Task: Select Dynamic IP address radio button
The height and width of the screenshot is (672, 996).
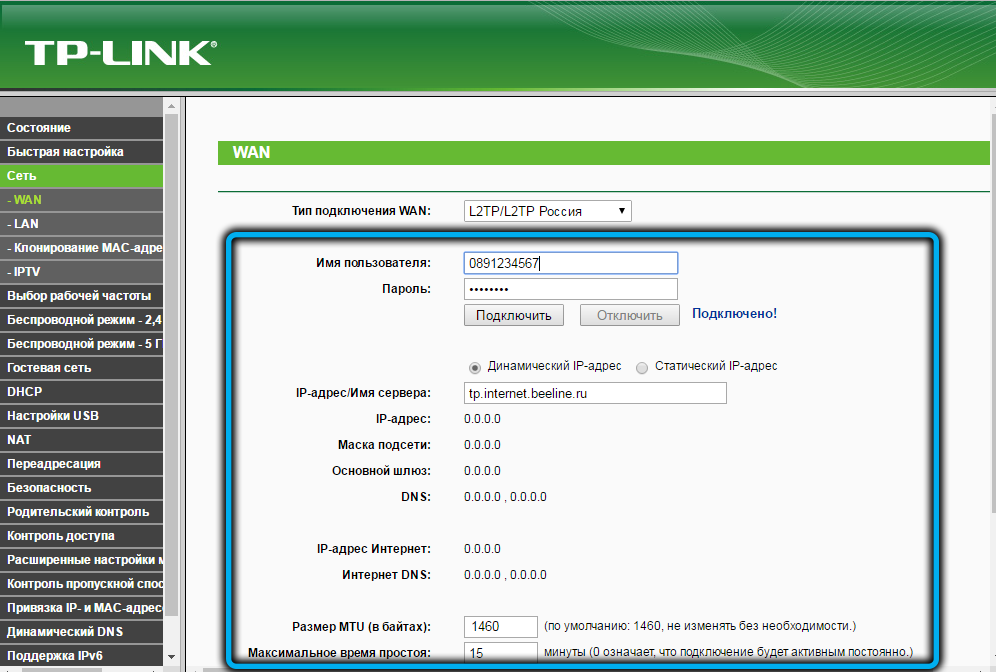Action: pos(475,367)
